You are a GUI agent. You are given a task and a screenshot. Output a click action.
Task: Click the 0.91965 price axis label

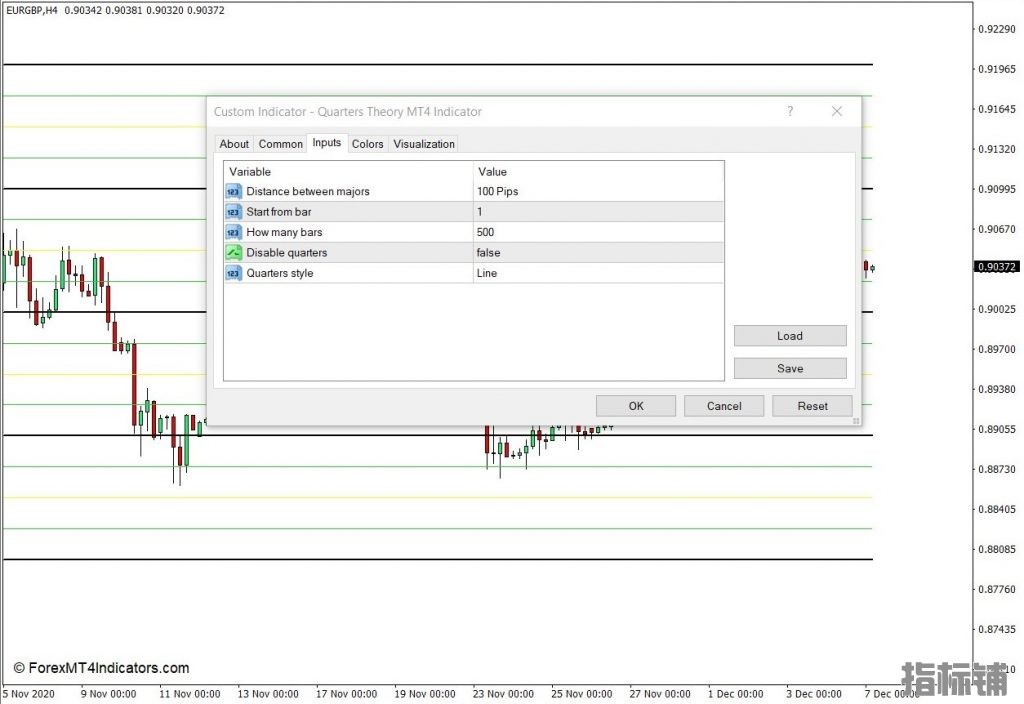(x=997, y=69)
